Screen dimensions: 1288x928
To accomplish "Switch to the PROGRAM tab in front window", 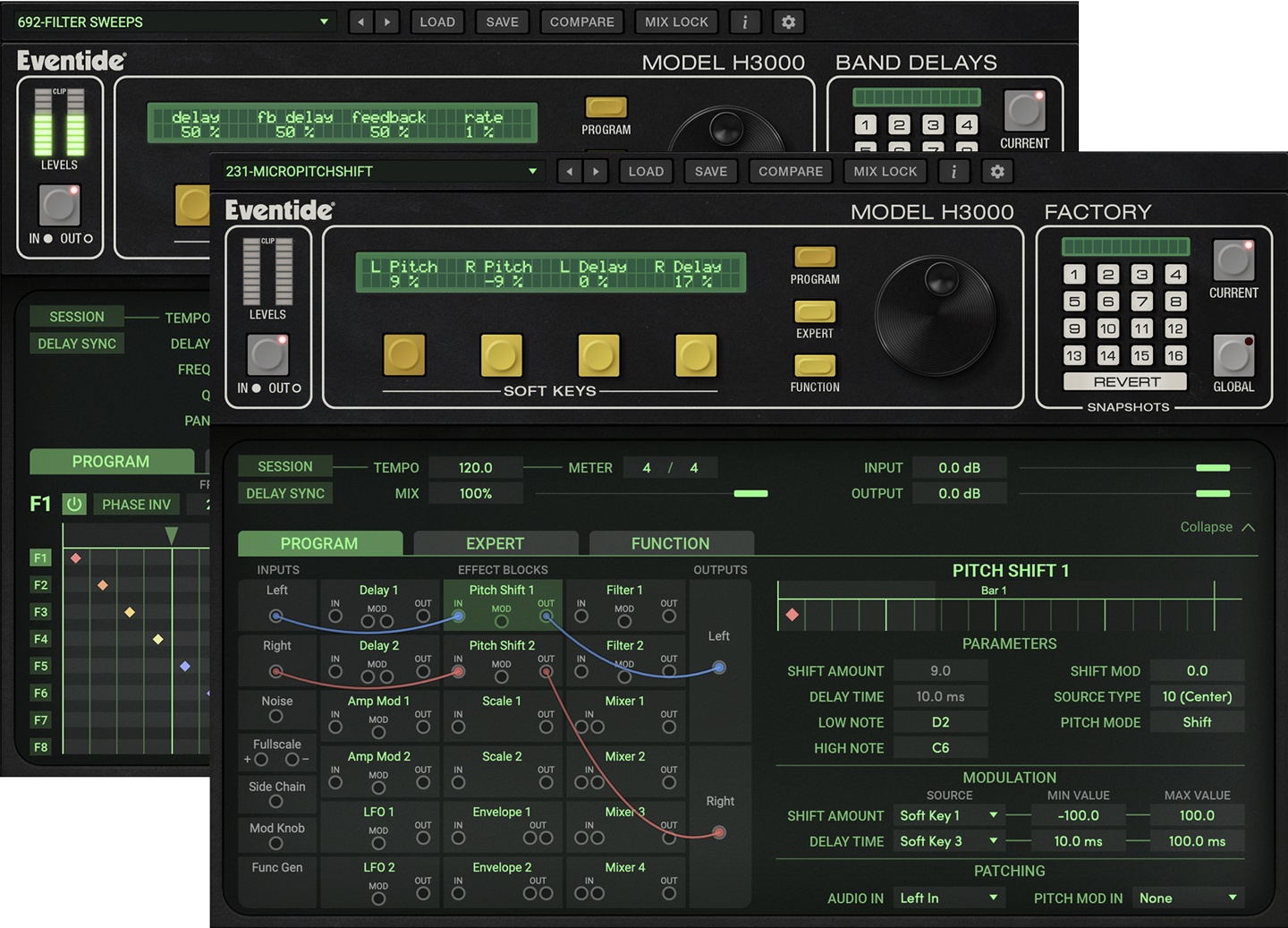I will [319, 543].
